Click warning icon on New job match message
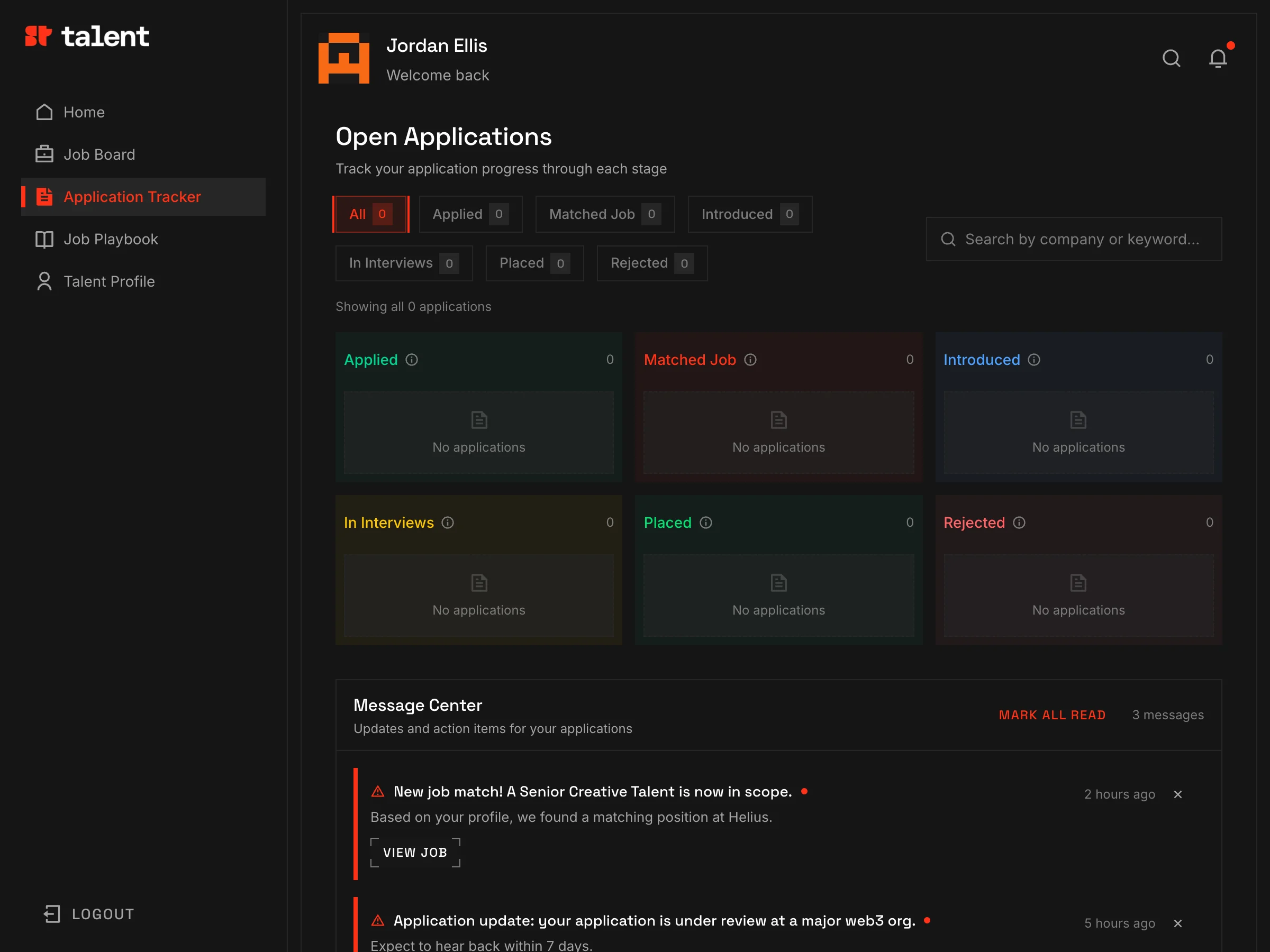 pos(378,791)
